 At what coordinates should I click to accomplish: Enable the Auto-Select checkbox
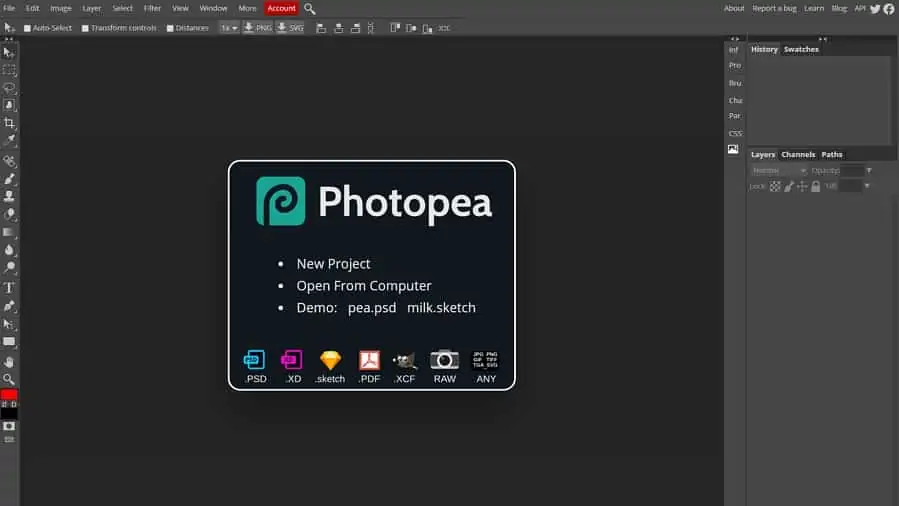pos(27,28)
